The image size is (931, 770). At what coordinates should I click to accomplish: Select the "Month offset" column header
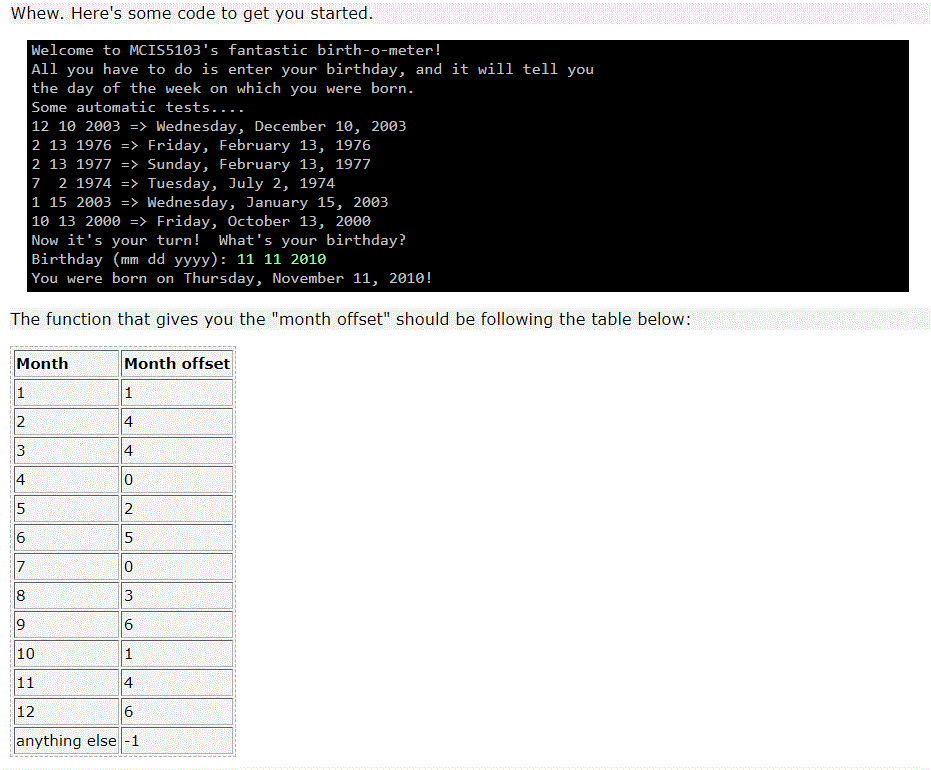click(x=177, y=363)
